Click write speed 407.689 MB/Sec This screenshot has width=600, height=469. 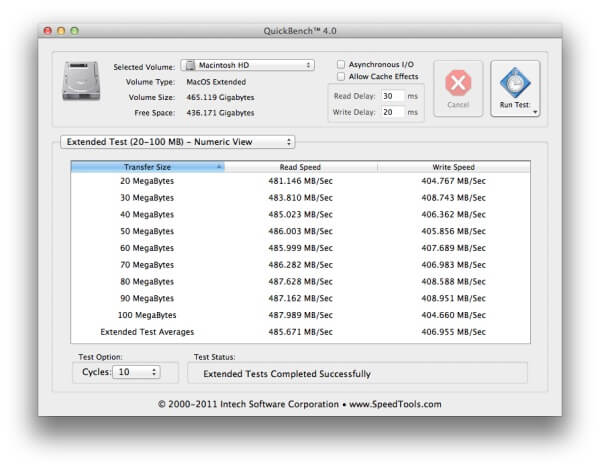[x=453, y=248]
